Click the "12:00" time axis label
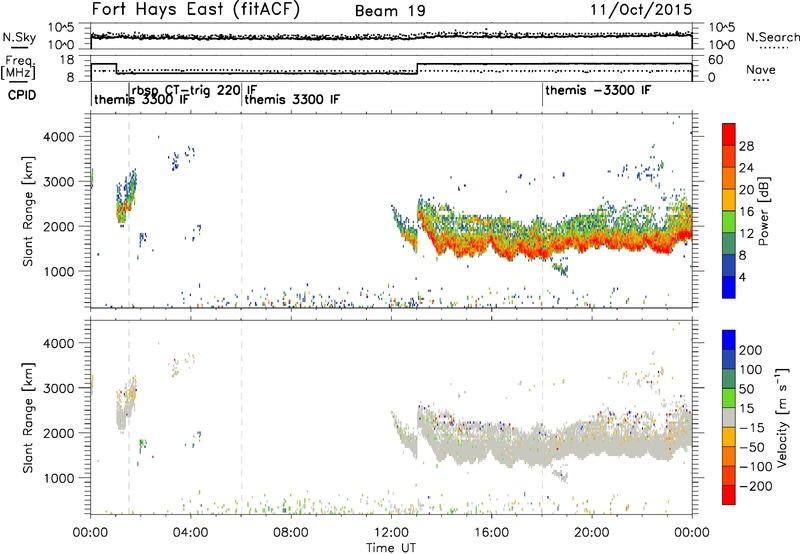Image resolution: width=800 pixels, height=554 pixels. click(x=391, y=533)
